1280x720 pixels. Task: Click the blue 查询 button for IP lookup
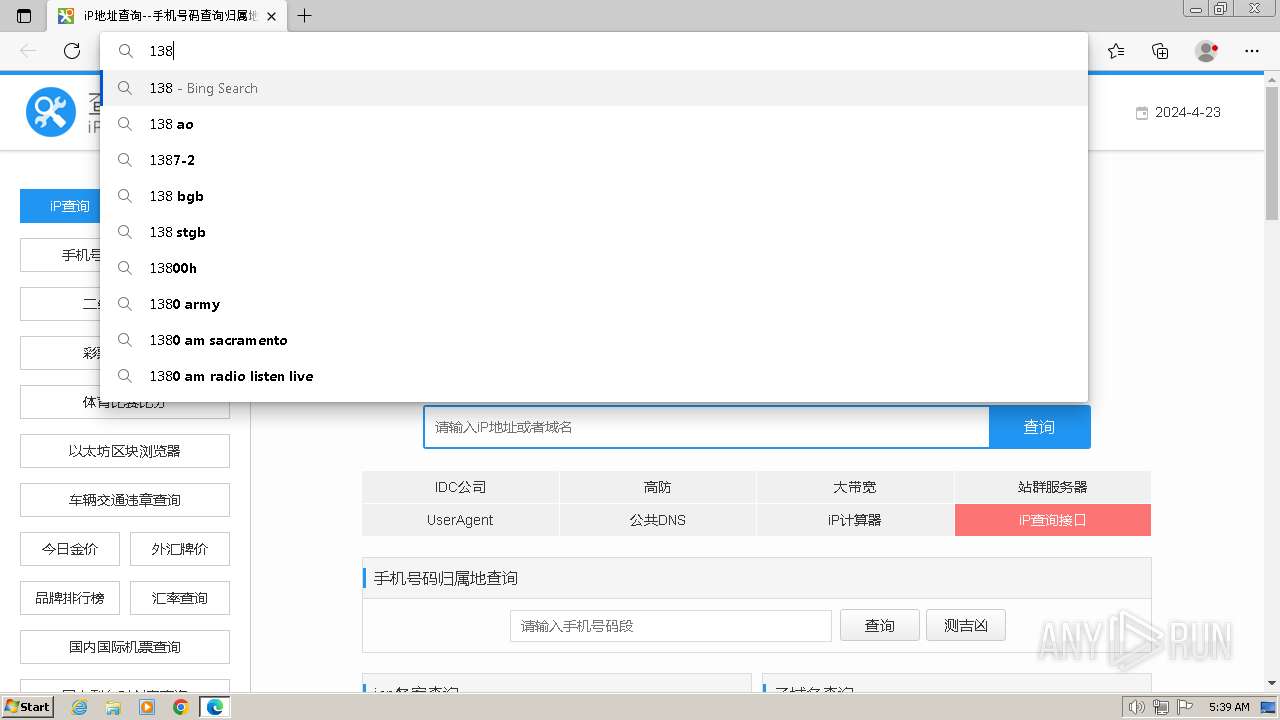pyautogui.click(x=1039, y=427)
